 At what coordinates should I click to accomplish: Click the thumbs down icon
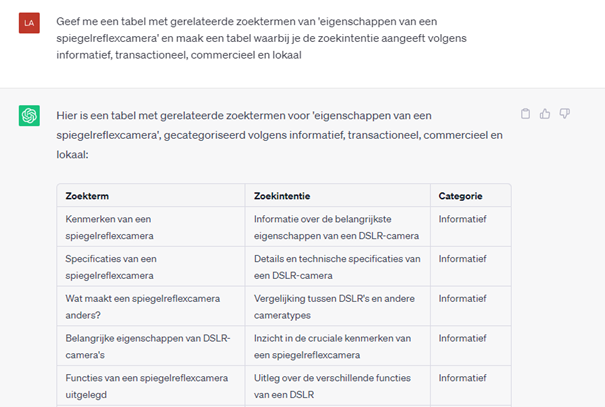coord(564,114)
